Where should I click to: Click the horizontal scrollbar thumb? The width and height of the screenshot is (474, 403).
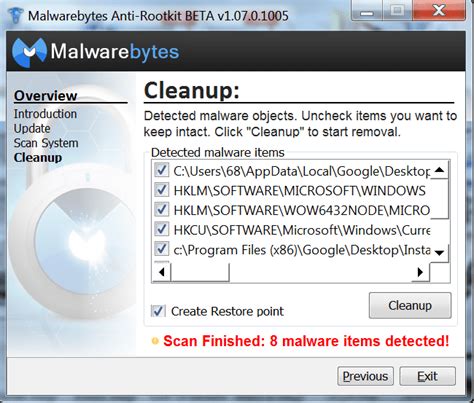coord(200,272)
